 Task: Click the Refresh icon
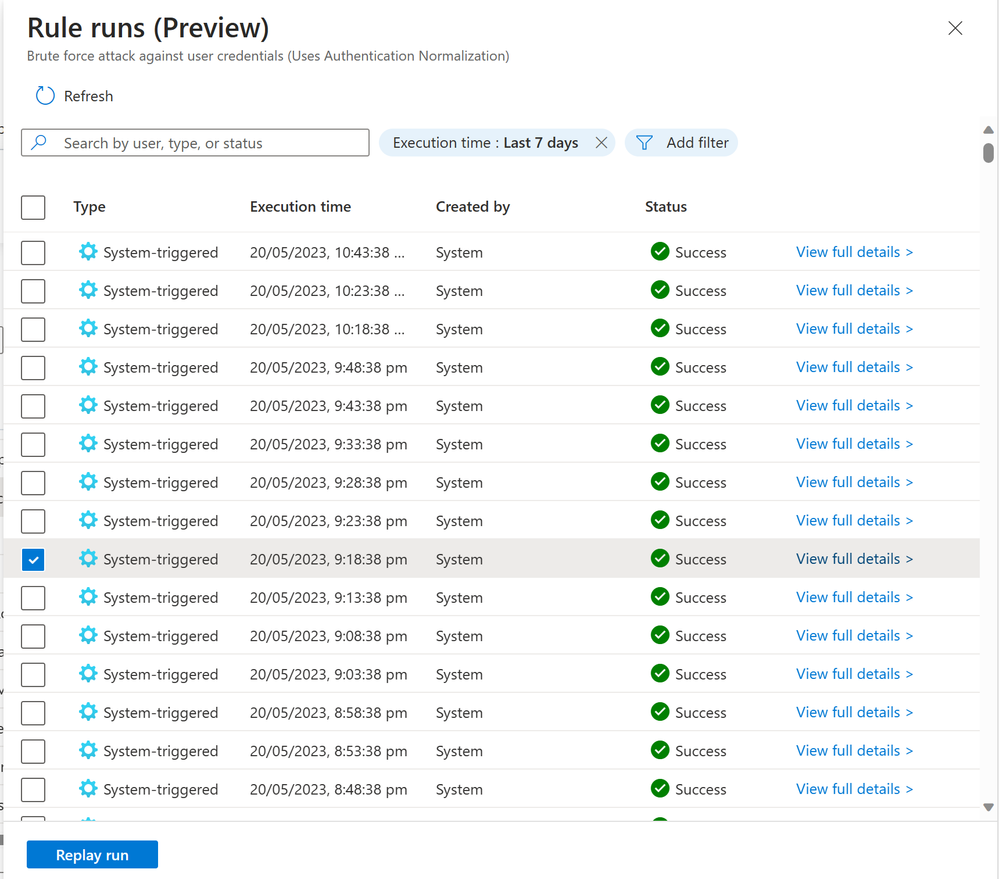click(x=45, y=96)
